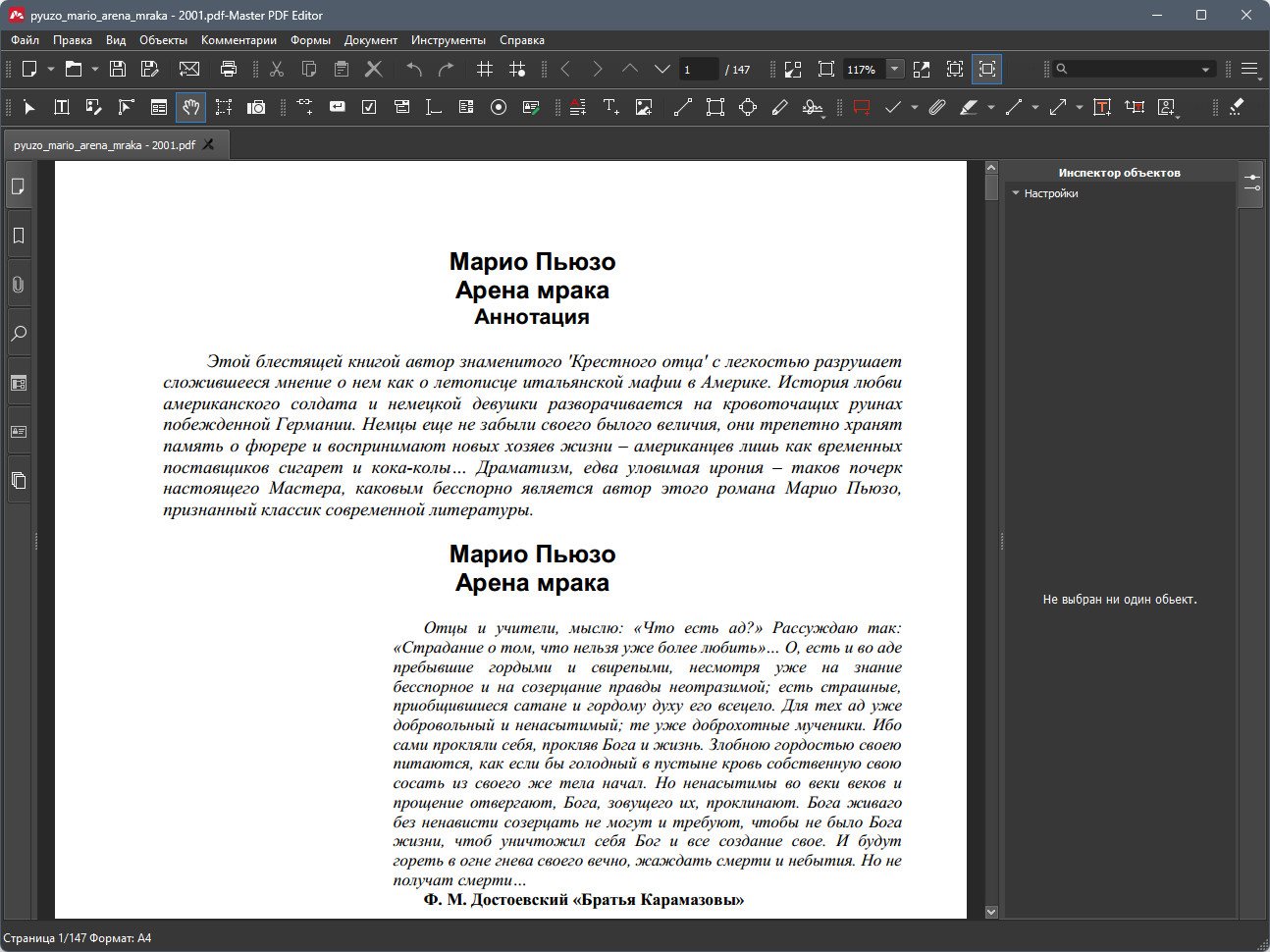Click the Insert image tool
Screen dimensions: 1270x952
tap(644, 107)
